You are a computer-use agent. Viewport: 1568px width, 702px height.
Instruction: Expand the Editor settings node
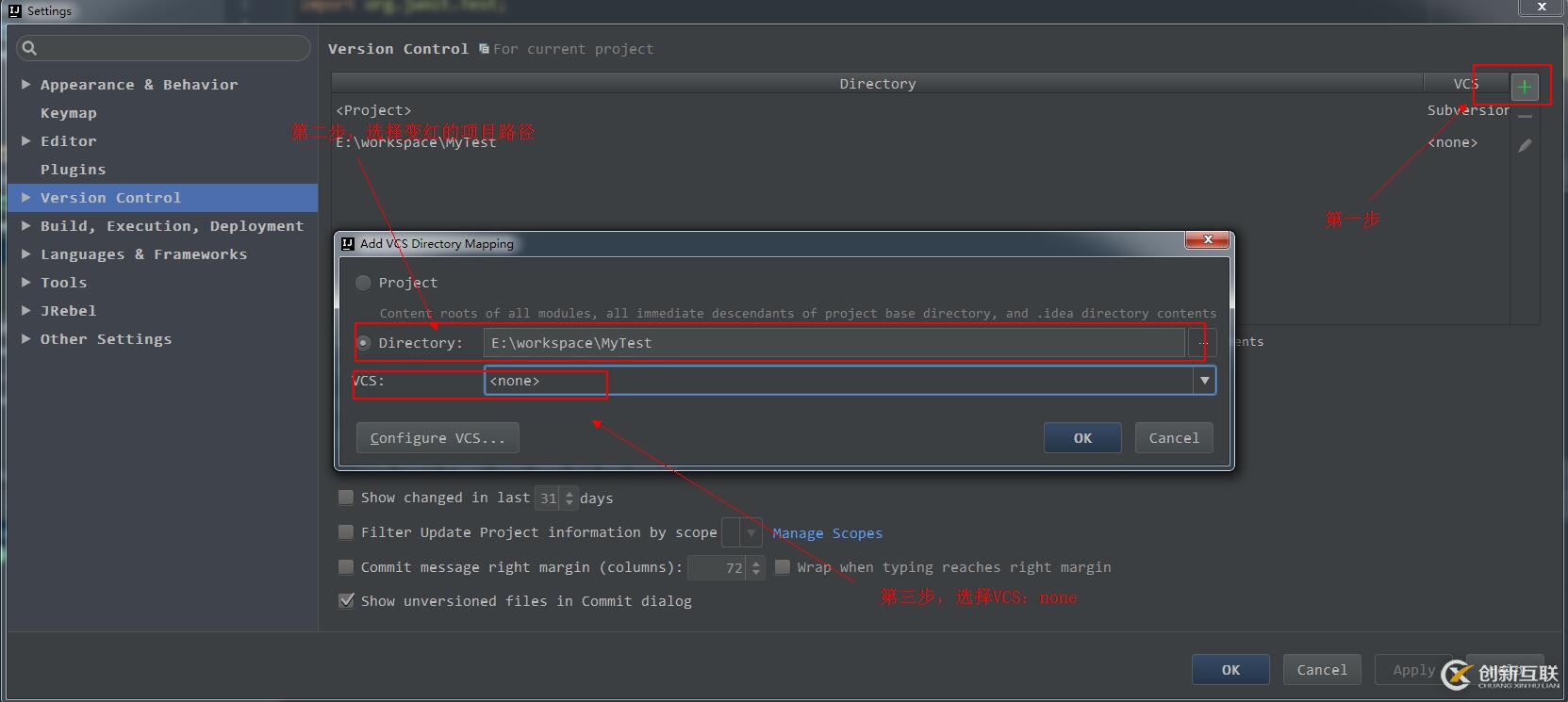(26, 141)
